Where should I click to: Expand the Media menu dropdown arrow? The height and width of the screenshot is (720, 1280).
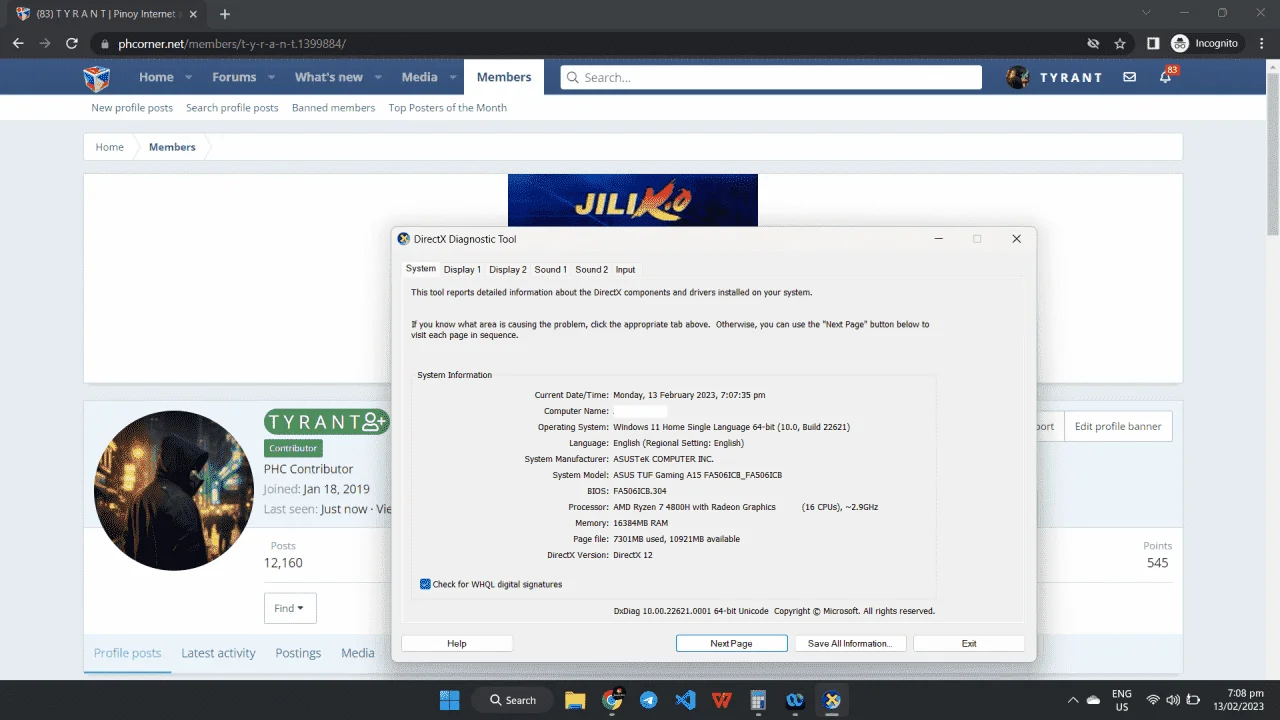(x=453, y=77)
